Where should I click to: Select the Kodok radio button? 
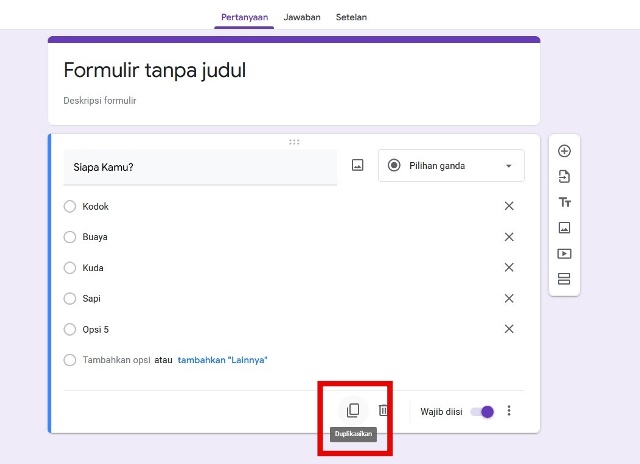(x=70, y=206)
